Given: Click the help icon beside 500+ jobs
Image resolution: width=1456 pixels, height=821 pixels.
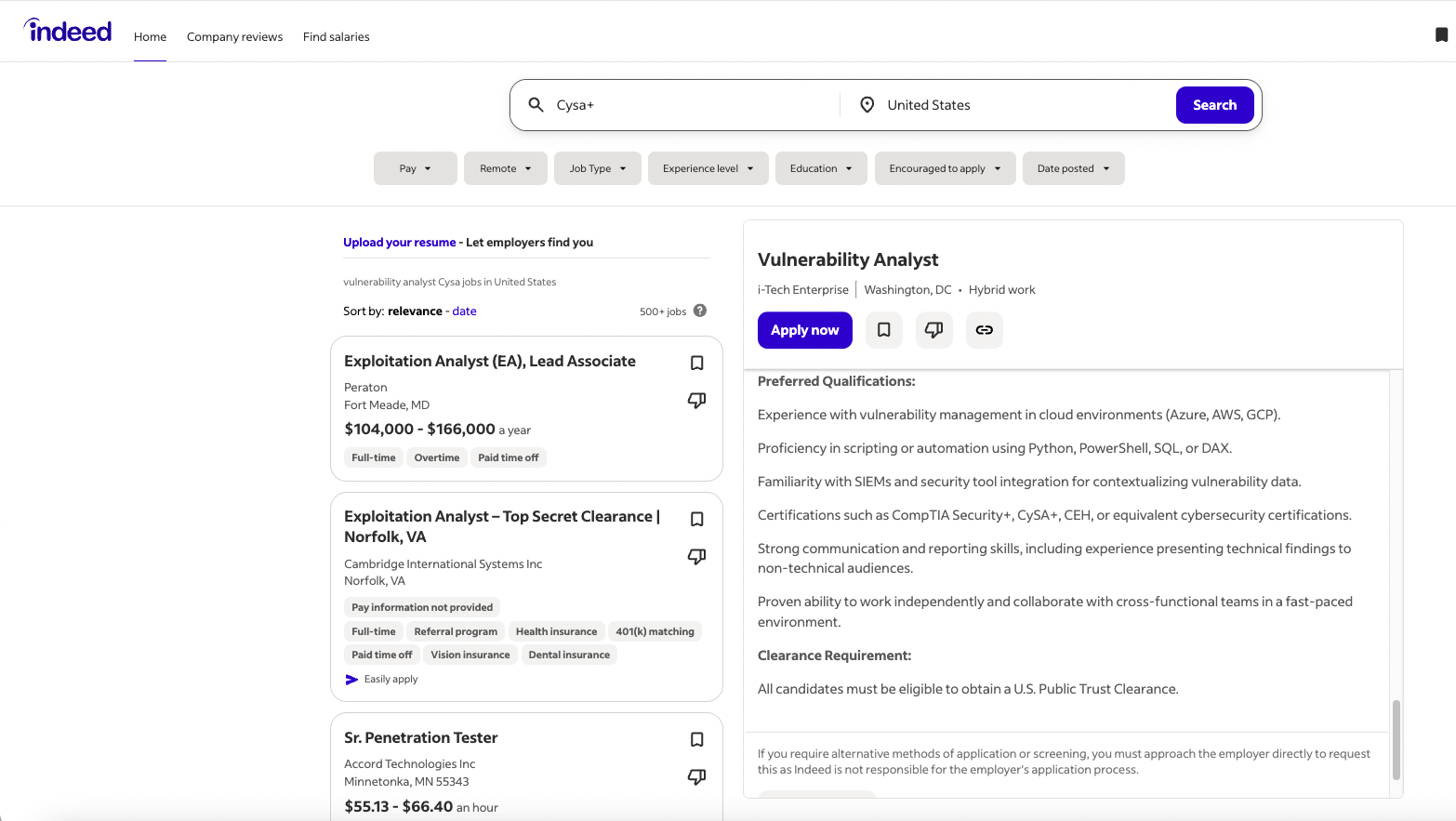Looking at the screenshot, I should pos(700,311).
